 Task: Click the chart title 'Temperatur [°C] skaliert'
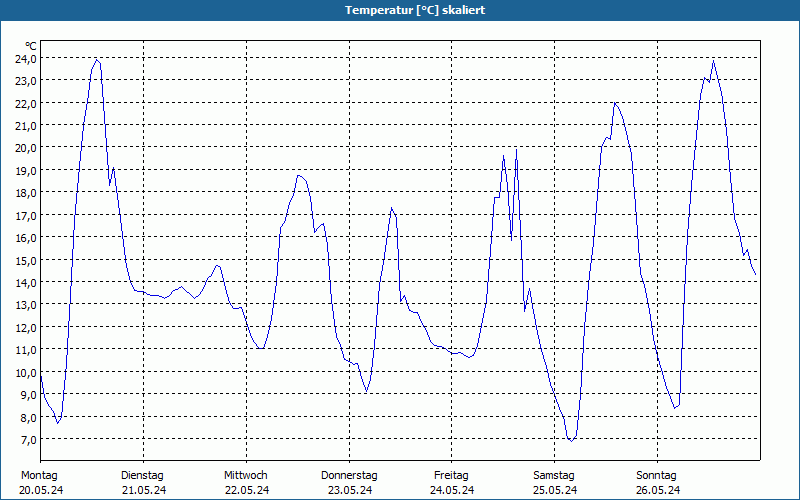[415, 10]
